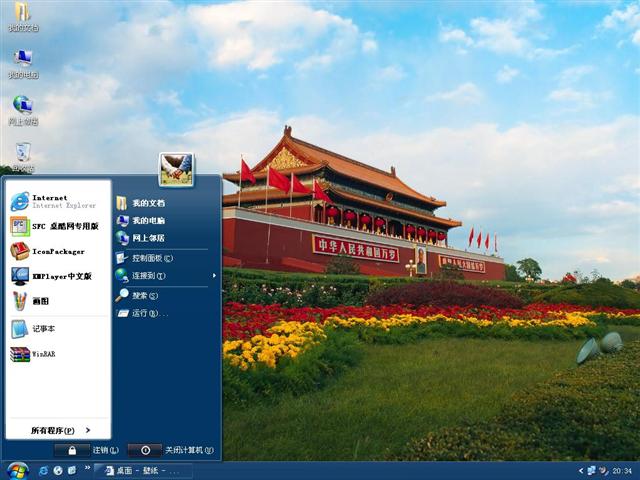This screenshot has width=640, height=480.
Task: Expand quick launch overflow chevron
Action: [x=87, y=468]
